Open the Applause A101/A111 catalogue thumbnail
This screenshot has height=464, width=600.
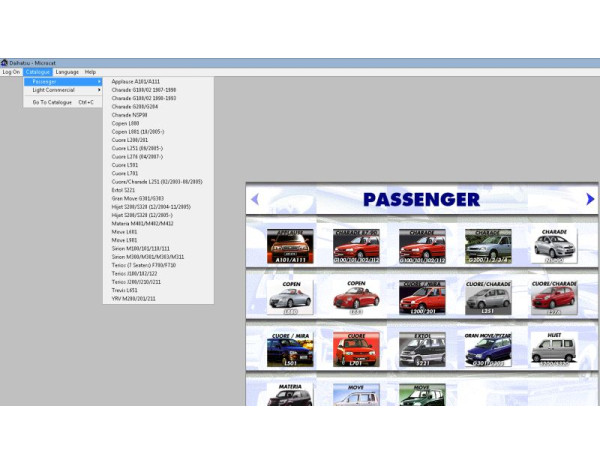(290, 246)
